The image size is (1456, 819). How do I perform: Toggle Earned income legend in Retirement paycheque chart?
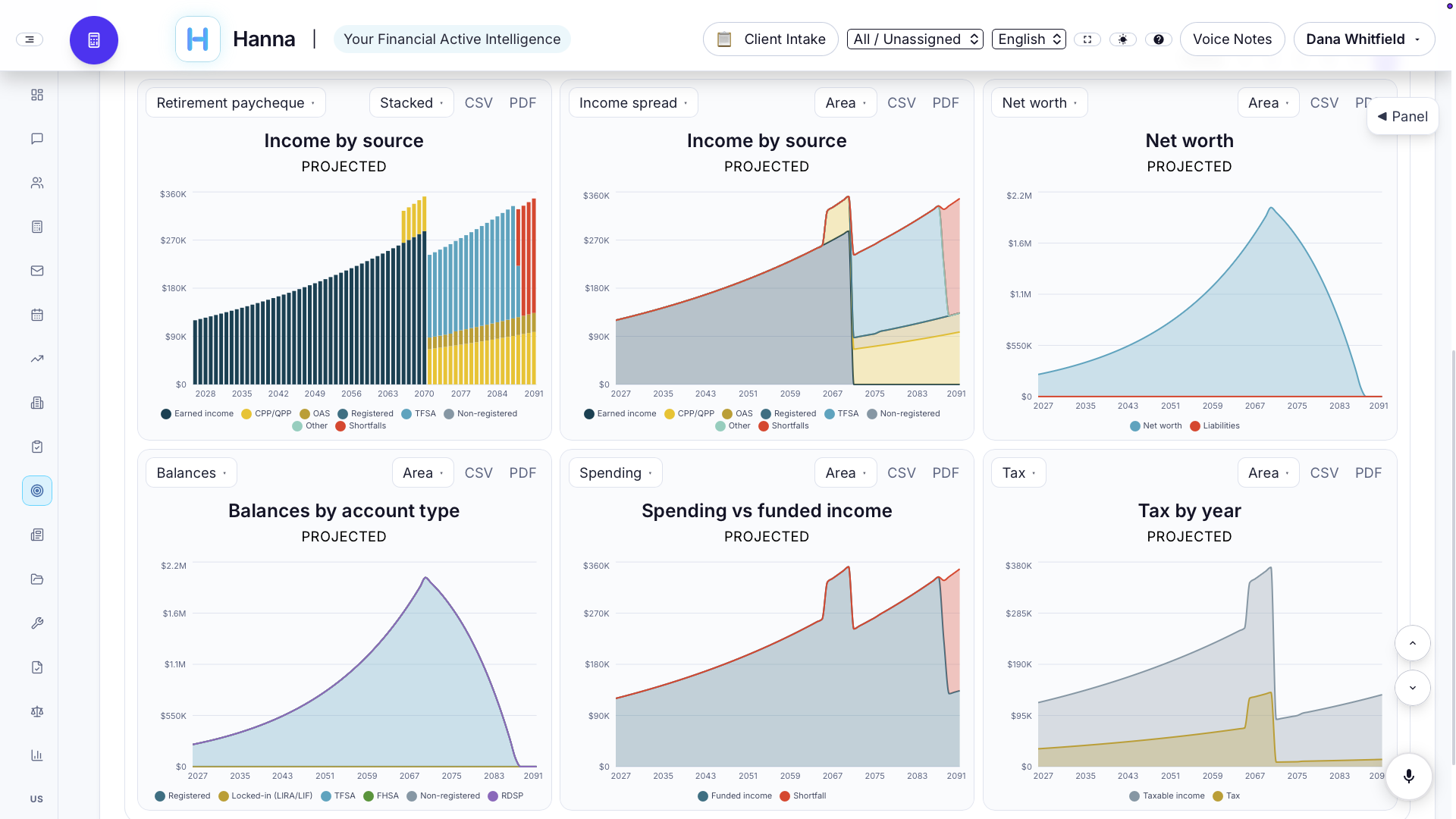pyautogui.click(x=197, y=413)
